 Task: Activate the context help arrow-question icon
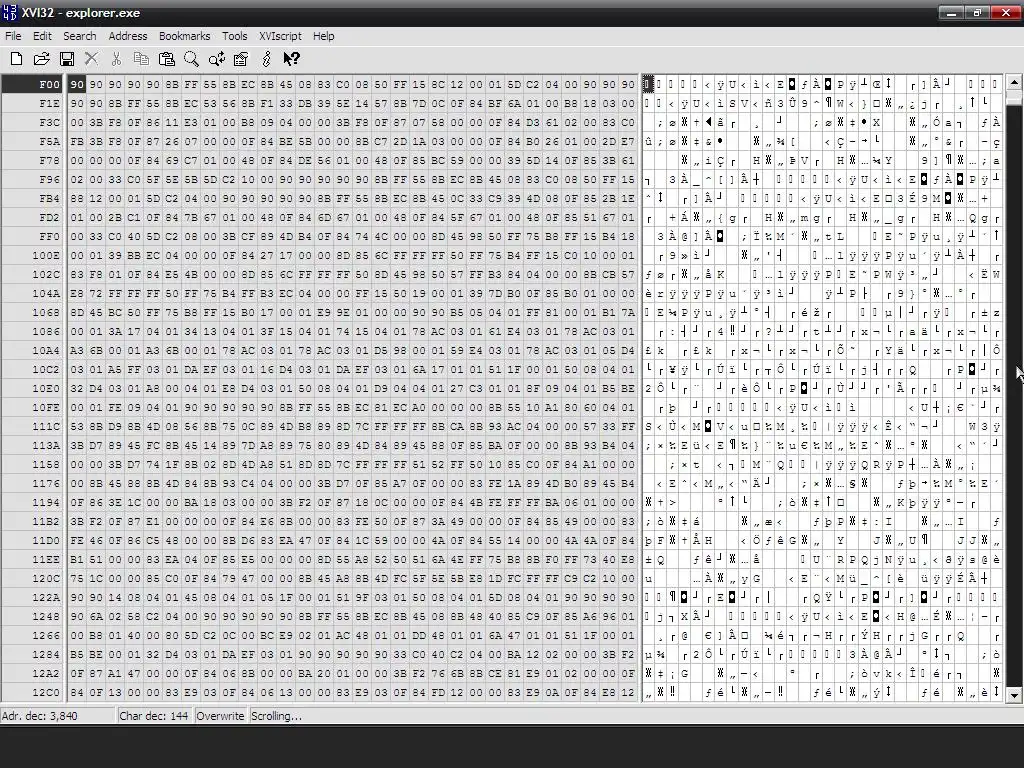(x=291, y=59)
